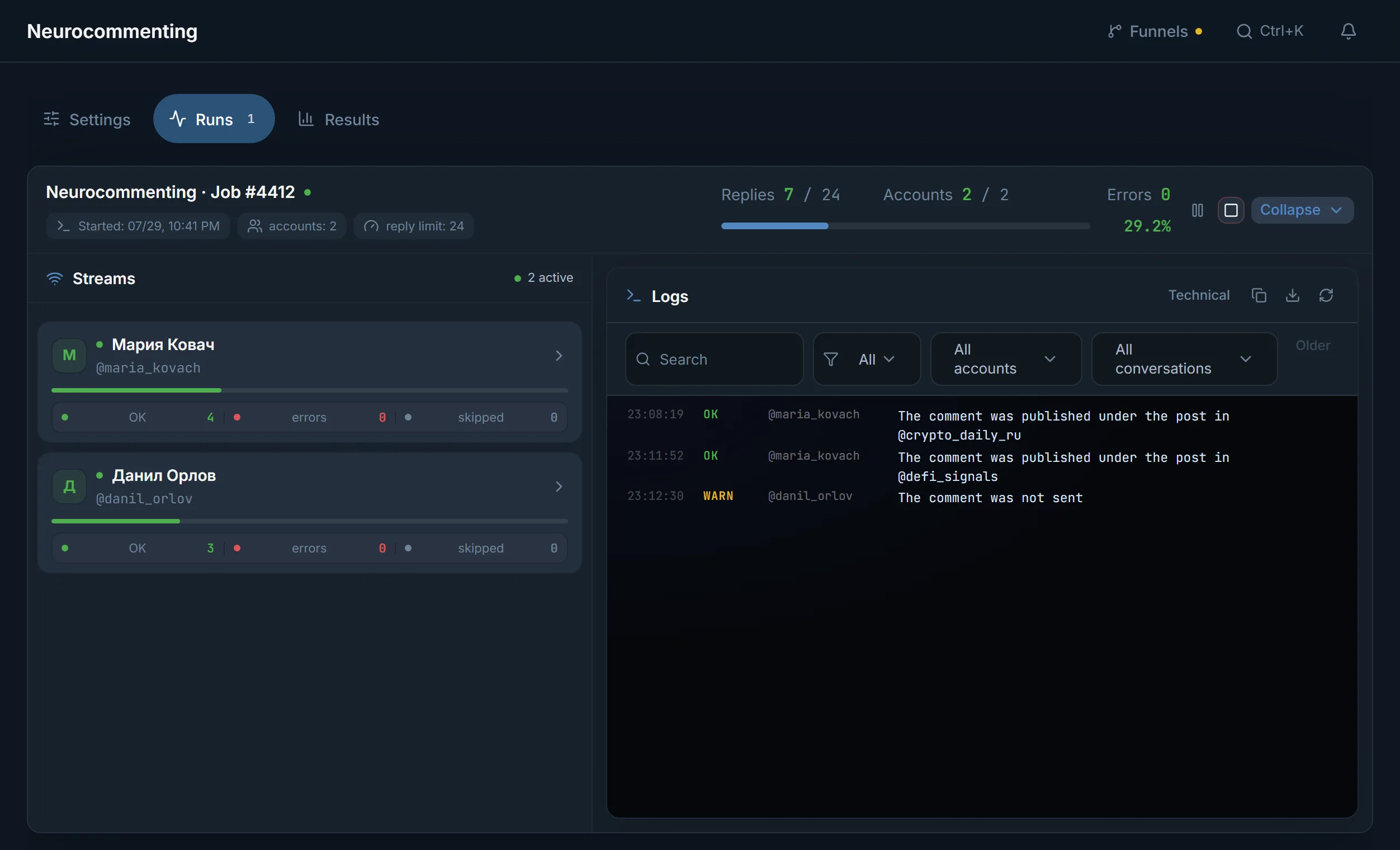Select the log line mentioning @defi_signals
The width and height of the screenshot is (1400, 850).
(x=982, y=466)
